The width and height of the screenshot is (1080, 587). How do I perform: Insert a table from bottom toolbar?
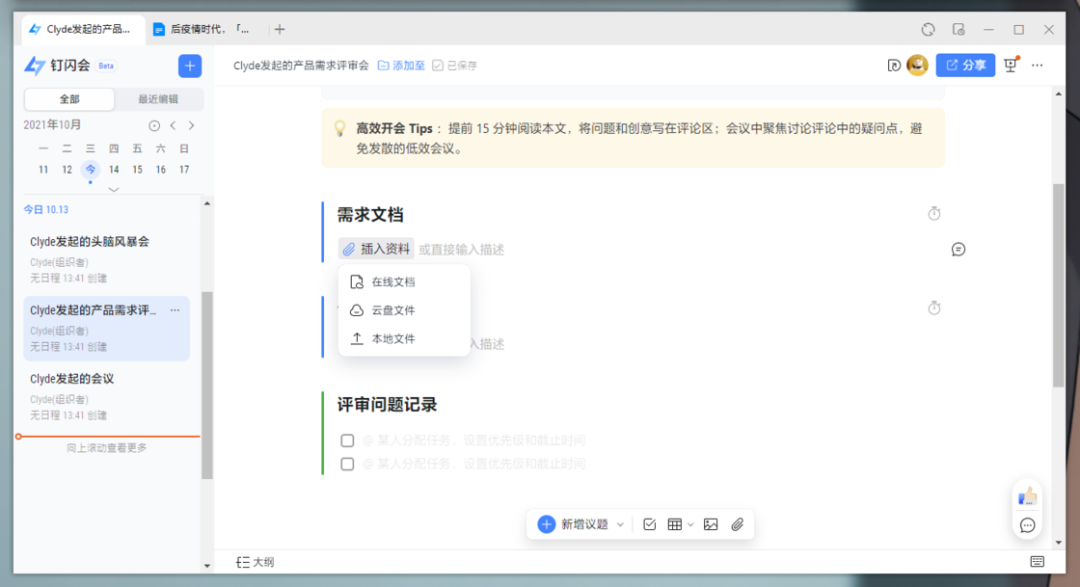(675, 525)
